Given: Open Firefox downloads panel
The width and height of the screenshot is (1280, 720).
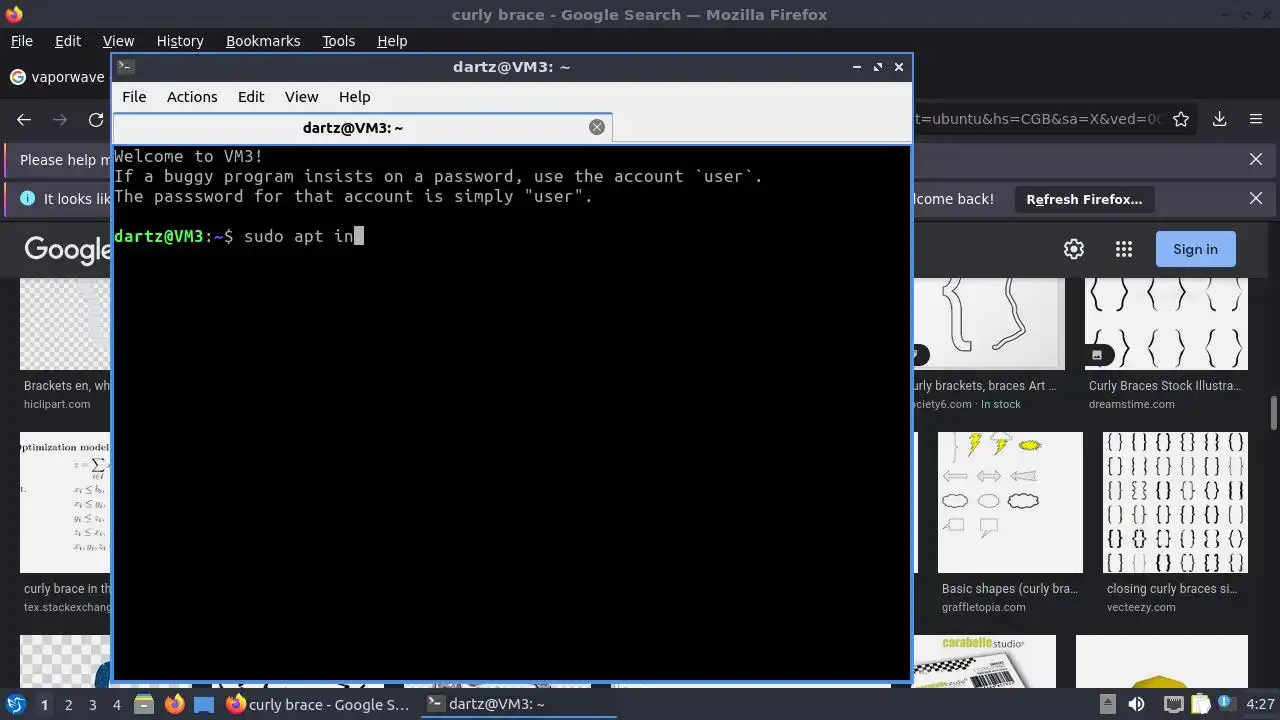Looking at the screenshot, I should click(x=1220, y=119).
